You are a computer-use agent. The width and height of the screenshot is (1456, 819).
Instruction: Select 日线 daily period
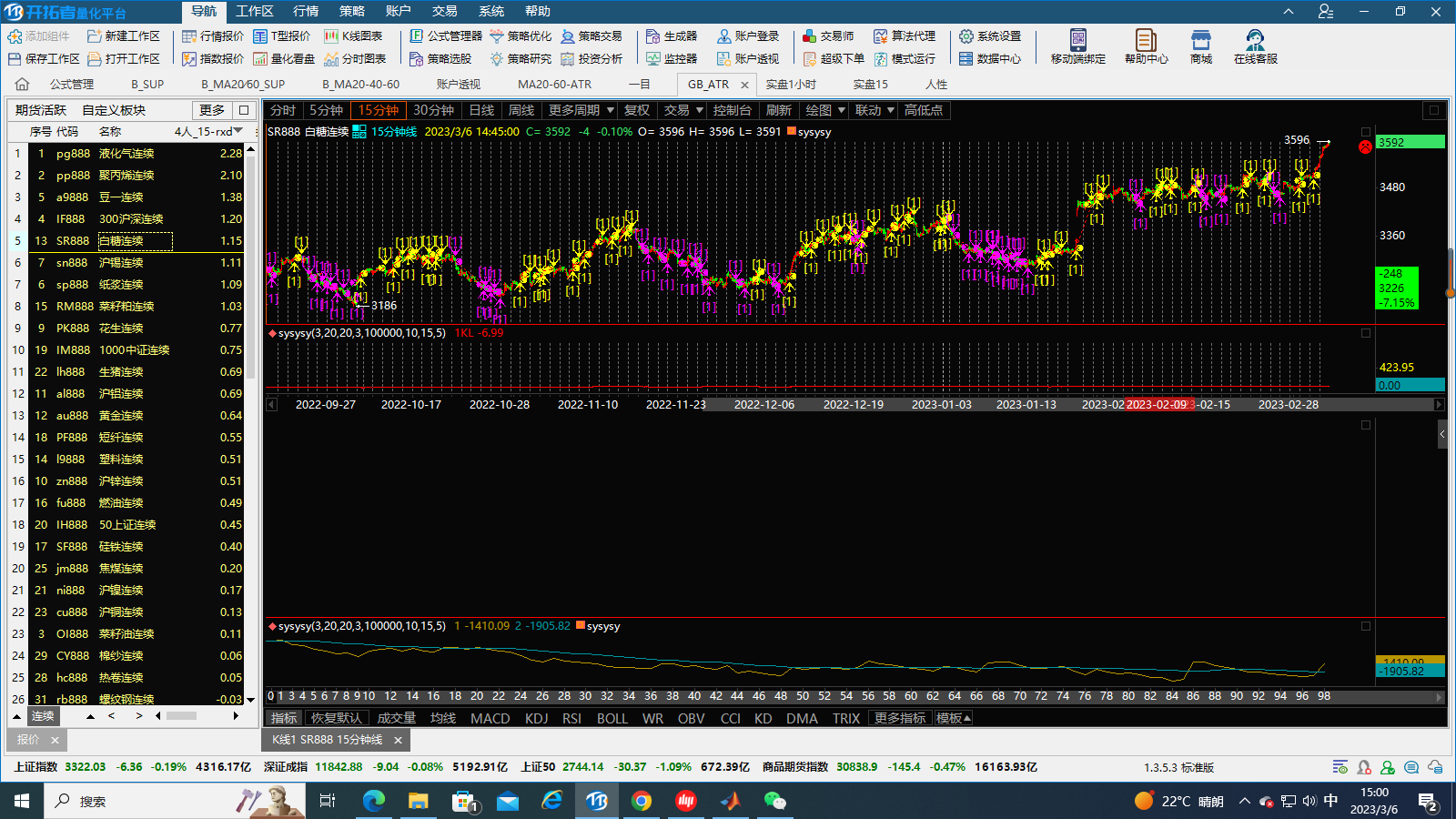point(481,110)
